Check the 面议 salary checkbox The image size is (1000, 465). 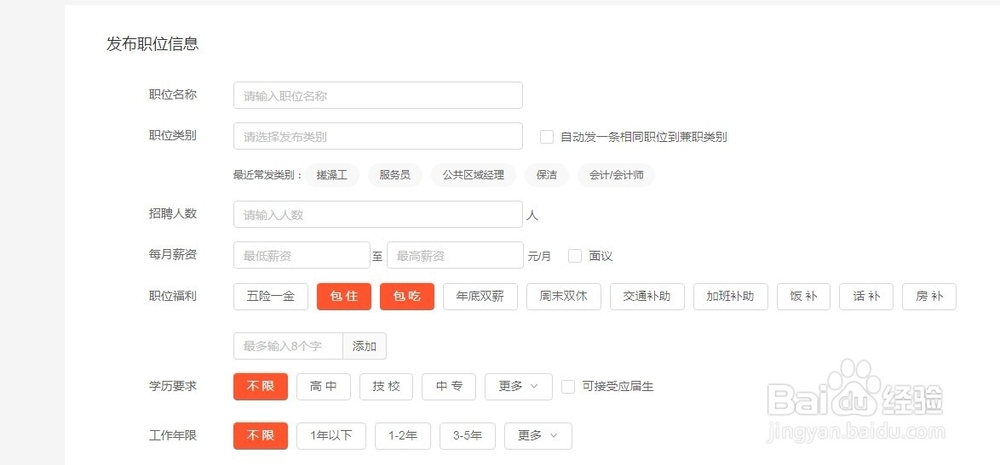(x=575, y=256)
